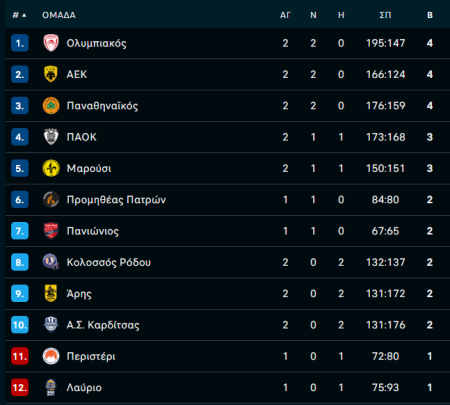This screenshot has width=450, height=405.
Task: Sort table by the # rank column
Action: click(15, 15)
